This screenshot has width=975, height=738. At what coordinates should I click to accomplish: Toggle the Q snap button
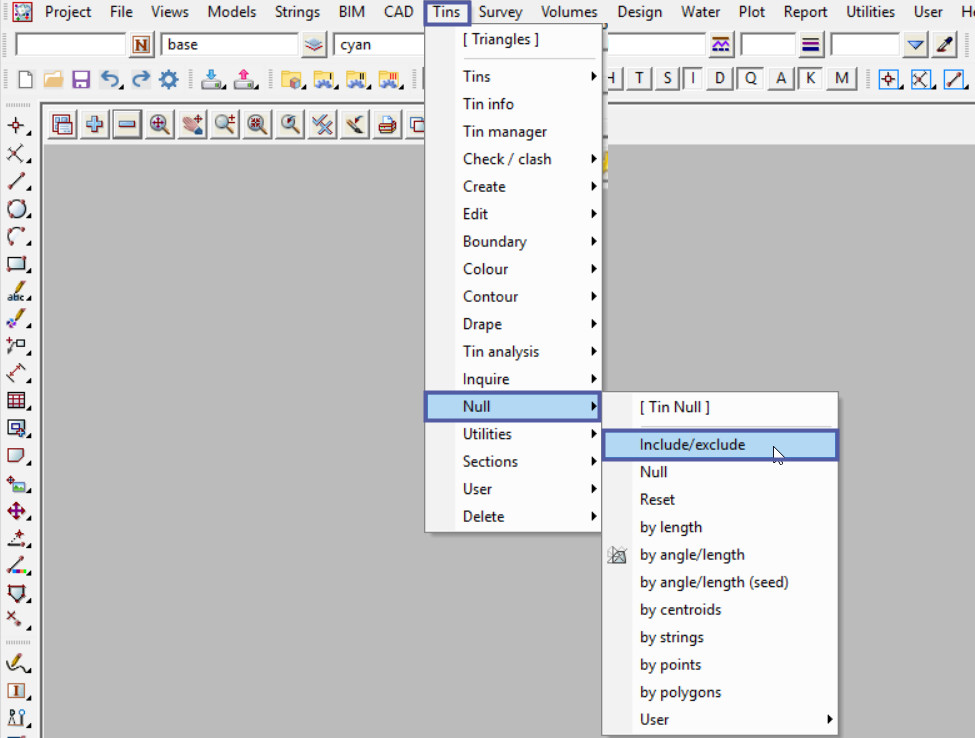tap(750, 79)
